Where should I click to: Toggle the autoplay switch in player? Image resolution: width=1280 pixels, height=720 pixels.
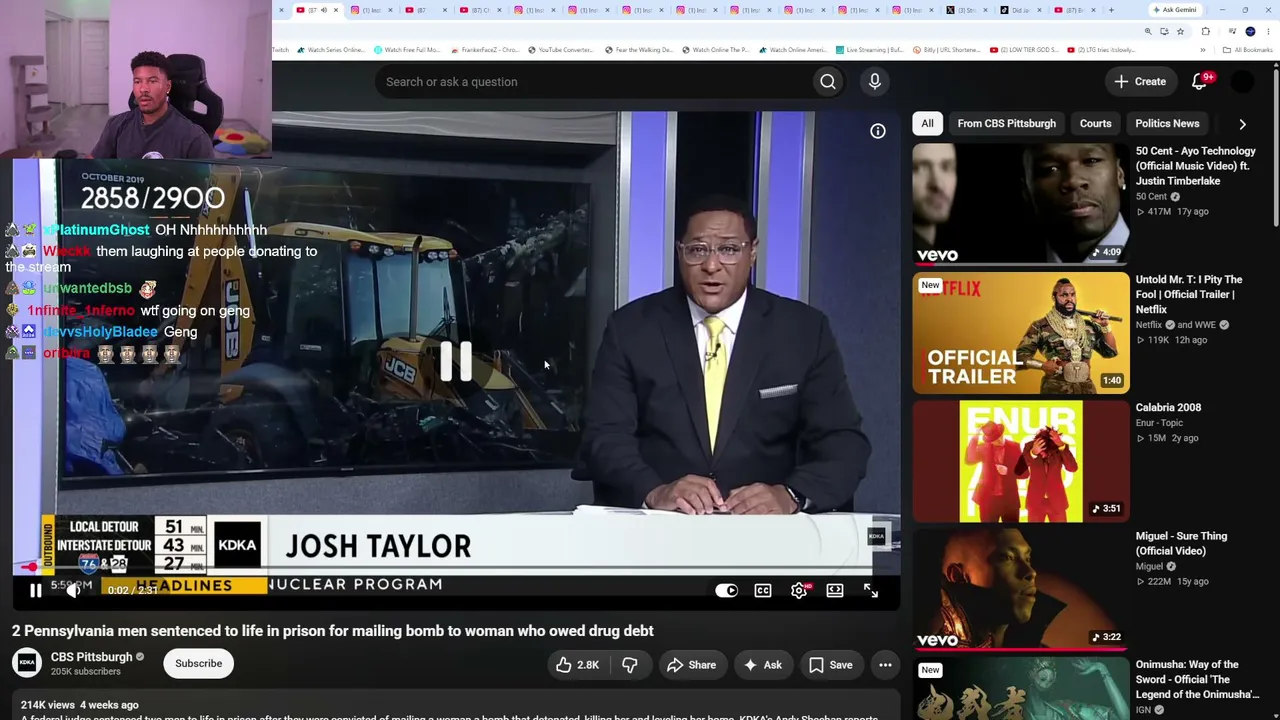point(726,591)
